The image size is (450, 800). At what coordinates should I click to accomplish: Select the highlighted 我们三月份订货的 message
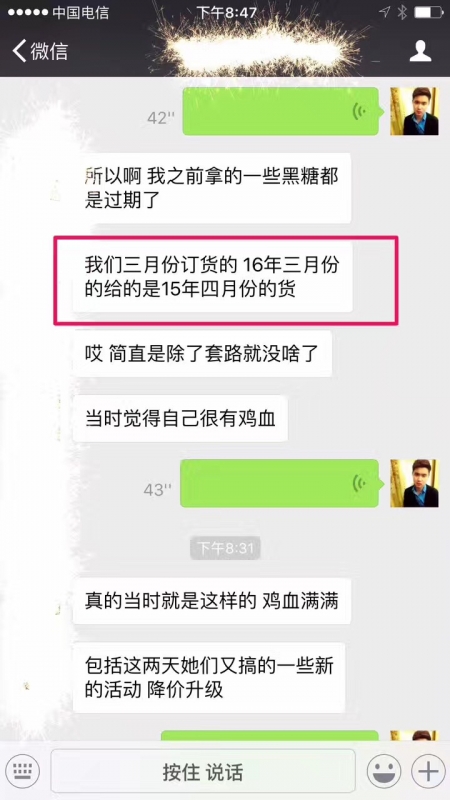coord(212,277)
